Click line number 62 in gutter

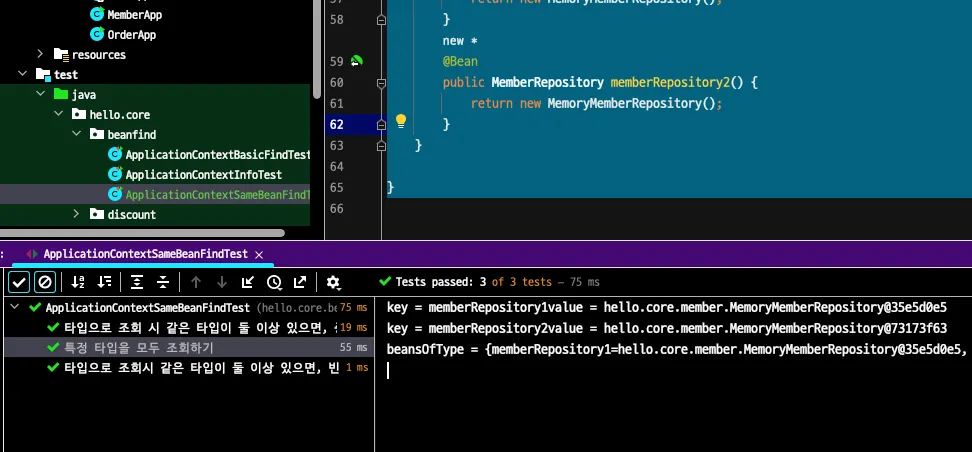click(x=336, y=125)
